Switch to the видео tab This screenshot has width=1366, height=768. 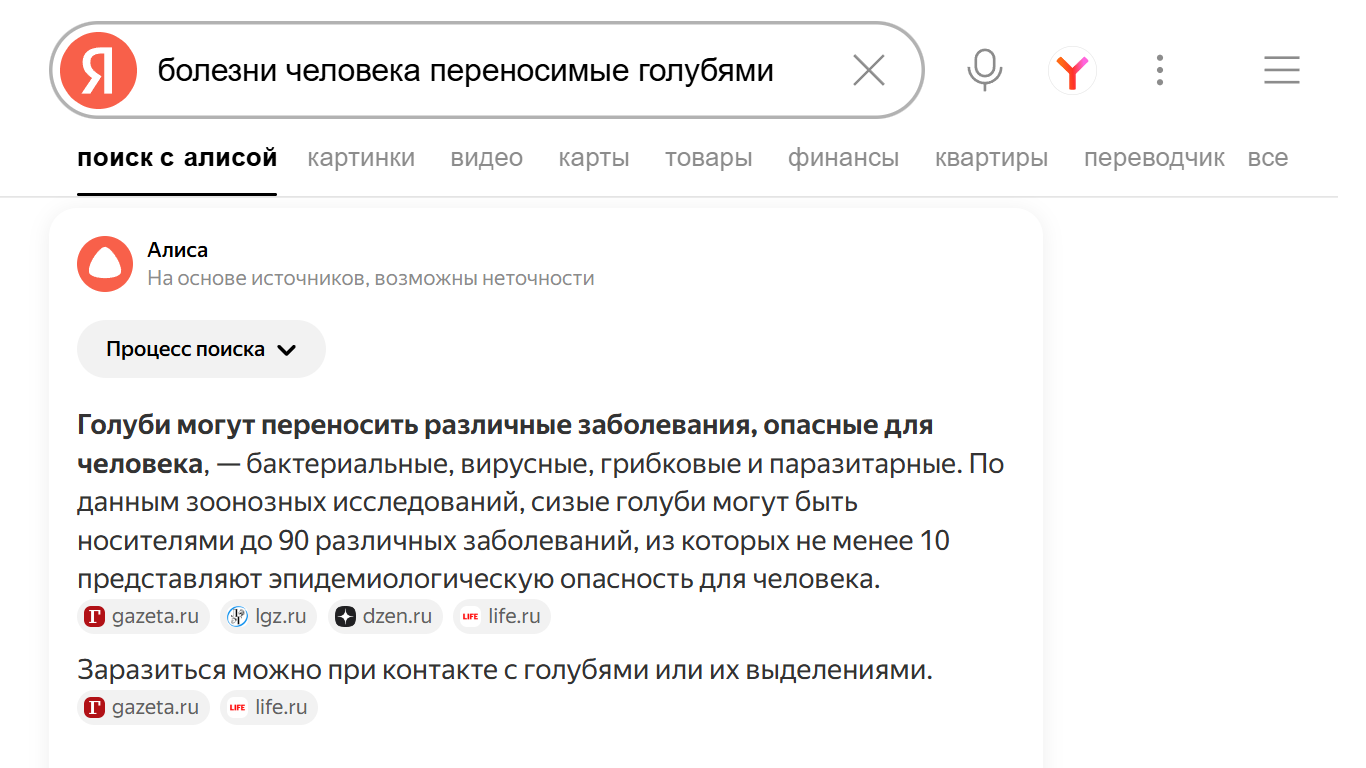pyautogui.click(x=486, y=158)
